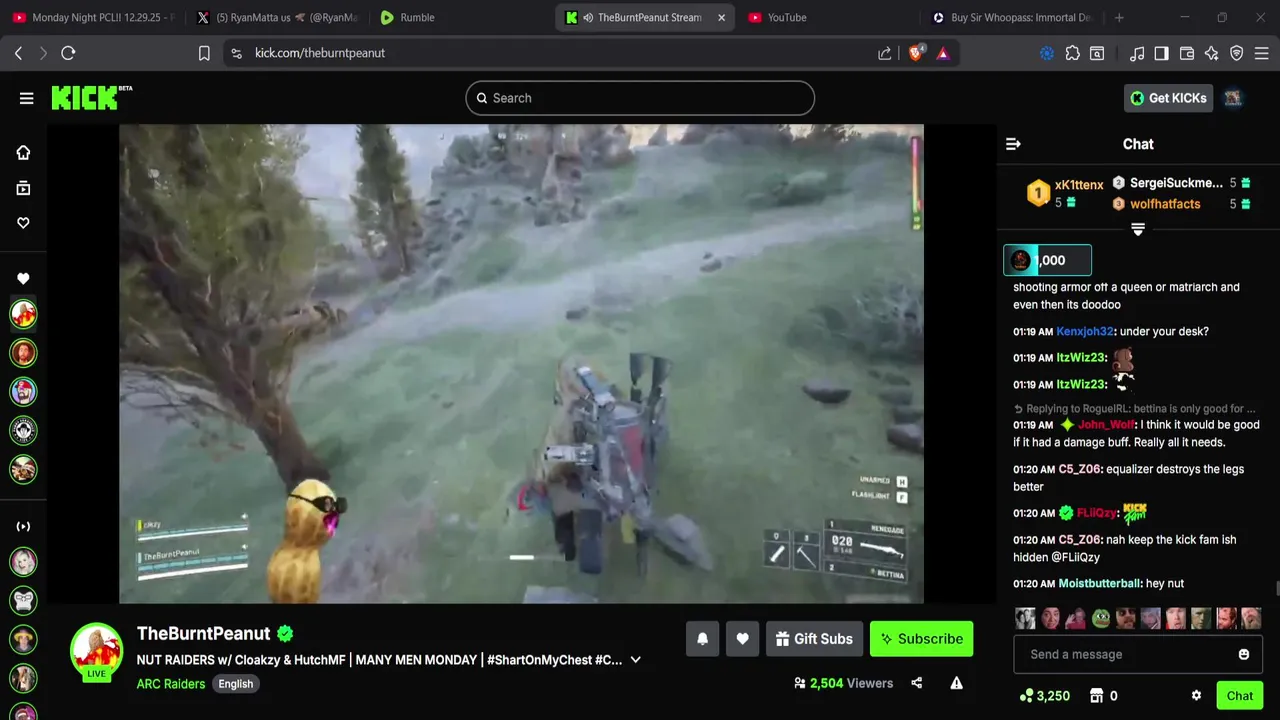Switch to the RyanMatta X tab
The height and width of the screenshot is (720, 1280).
coord(277,17)
